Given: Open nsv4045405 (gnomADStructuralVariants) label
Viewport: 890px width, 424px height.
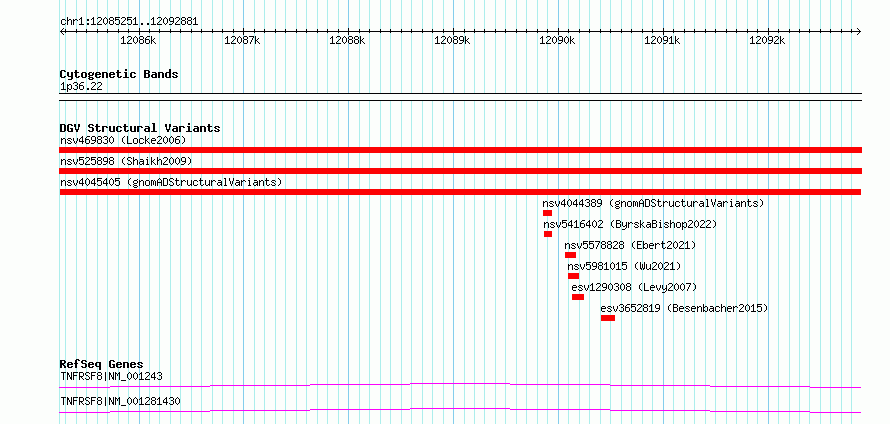Looking at the screenshot, I should [171, 183].
